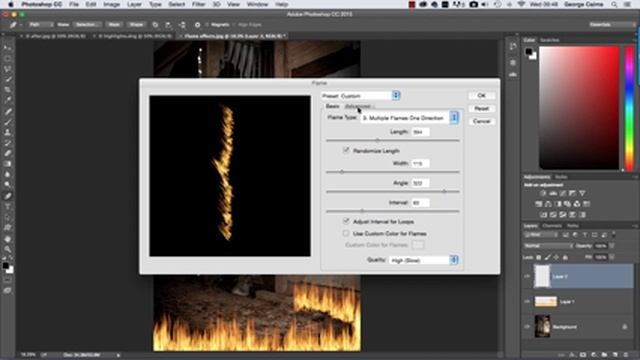Select the Rectangular Marquee tool
The width and height of the screenshot is (640, 360).
[7, 58]
